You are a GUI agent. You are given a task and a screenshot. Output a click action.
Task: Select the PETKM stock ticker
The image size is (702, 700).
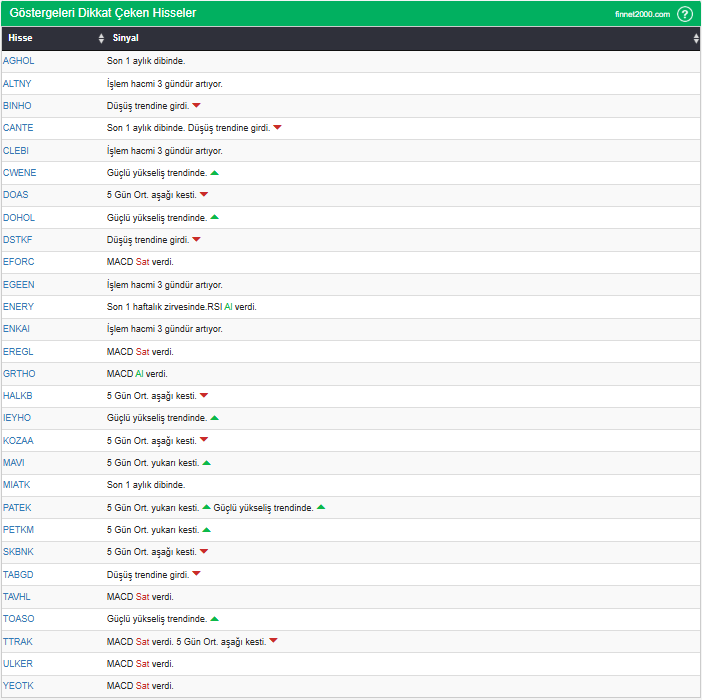point(19,529)
